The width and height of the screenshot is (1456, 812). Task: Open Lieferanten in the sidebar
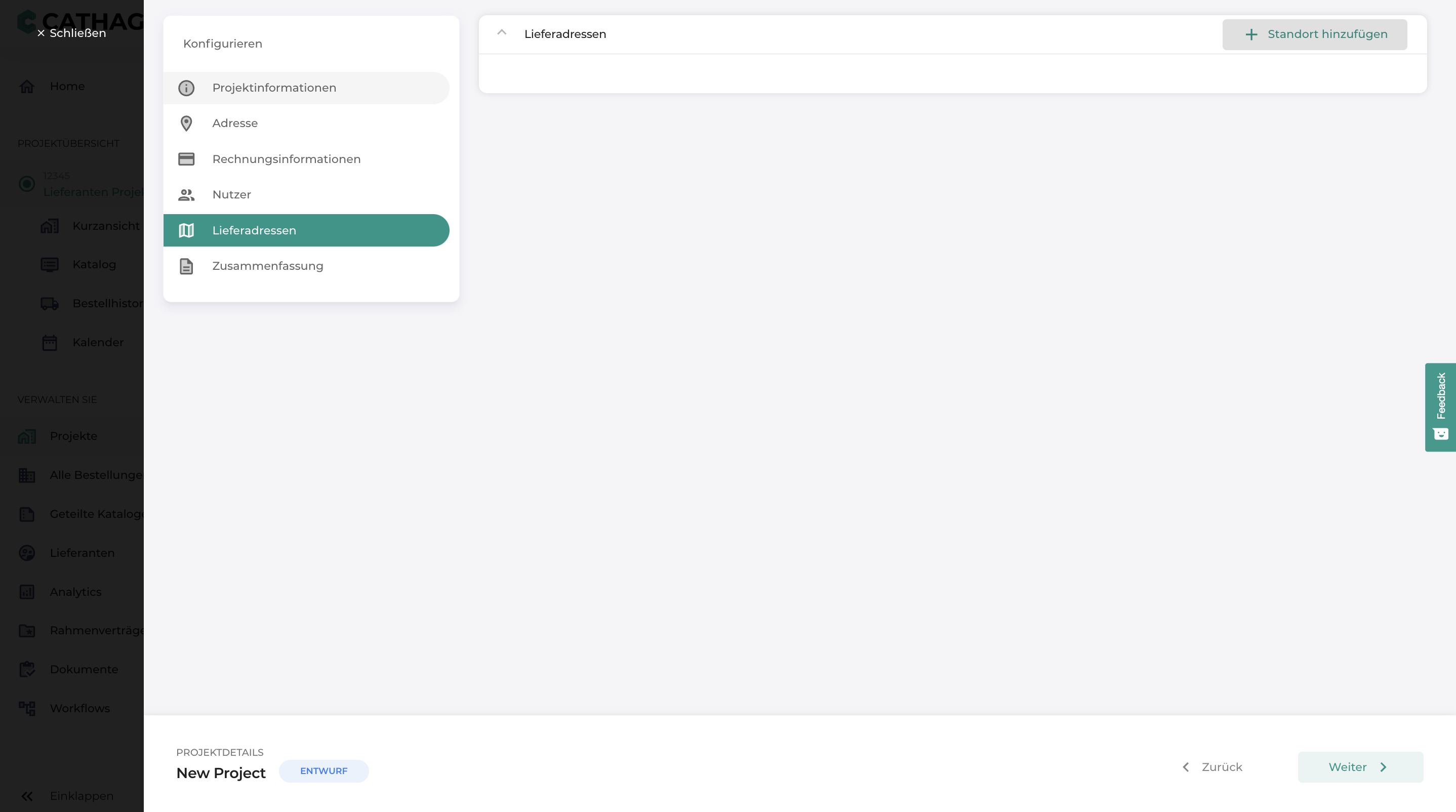[x=82, y=553]
